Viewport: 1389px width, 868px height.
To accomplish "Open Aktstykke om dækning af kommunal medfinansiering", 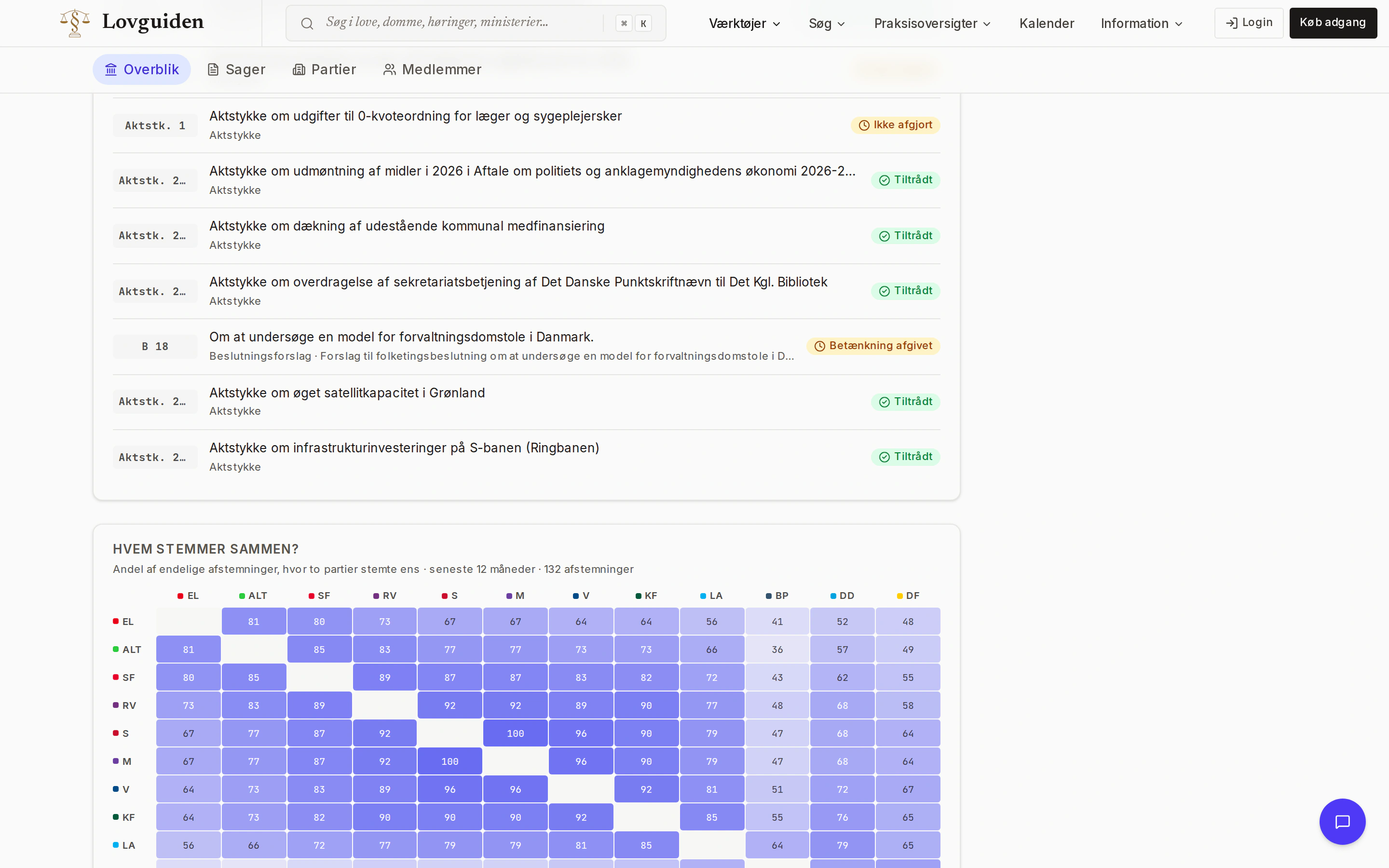I will point(526,235).
